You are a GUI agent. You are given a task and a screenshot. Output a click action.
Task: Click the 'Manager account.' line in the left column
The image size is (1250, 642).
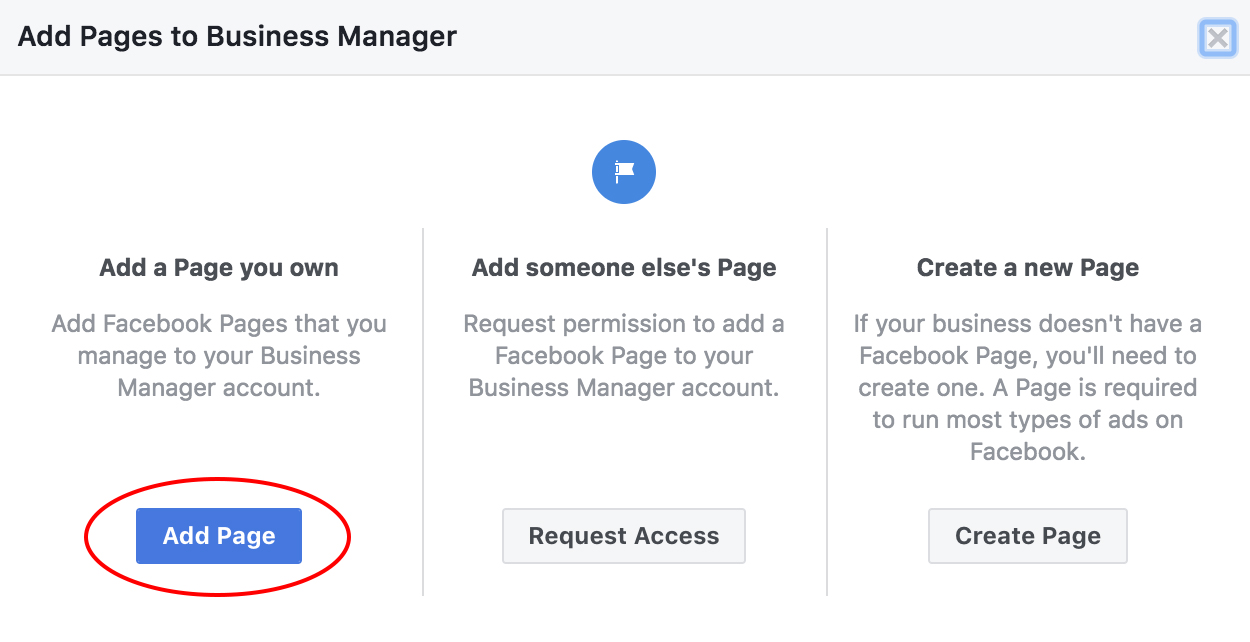(219, 388)
